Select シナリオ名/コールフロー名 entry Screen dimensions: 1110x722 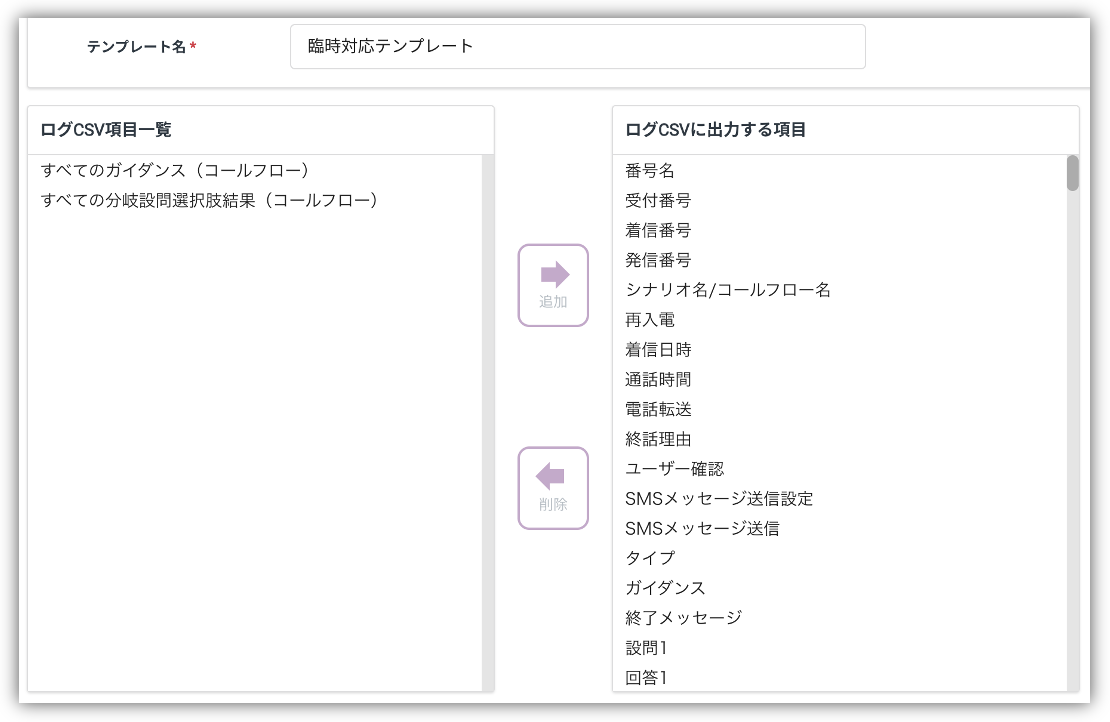[x=728, y=290]
